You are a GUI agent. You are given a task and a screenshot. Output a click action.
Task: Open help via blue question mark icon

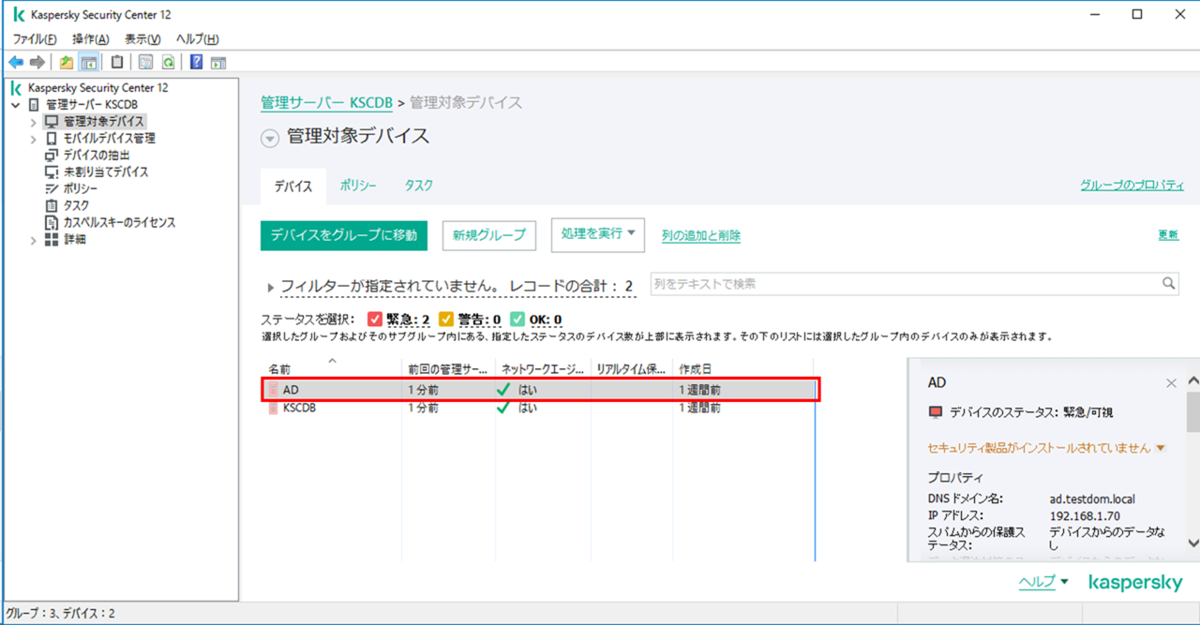197,62
